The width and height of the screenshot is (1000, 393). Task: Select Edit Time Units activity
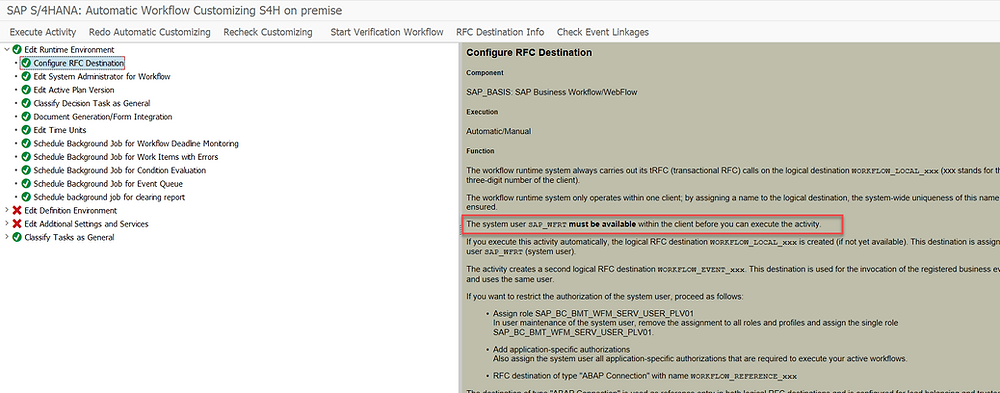pyautogui.click(x=60, y=130)
